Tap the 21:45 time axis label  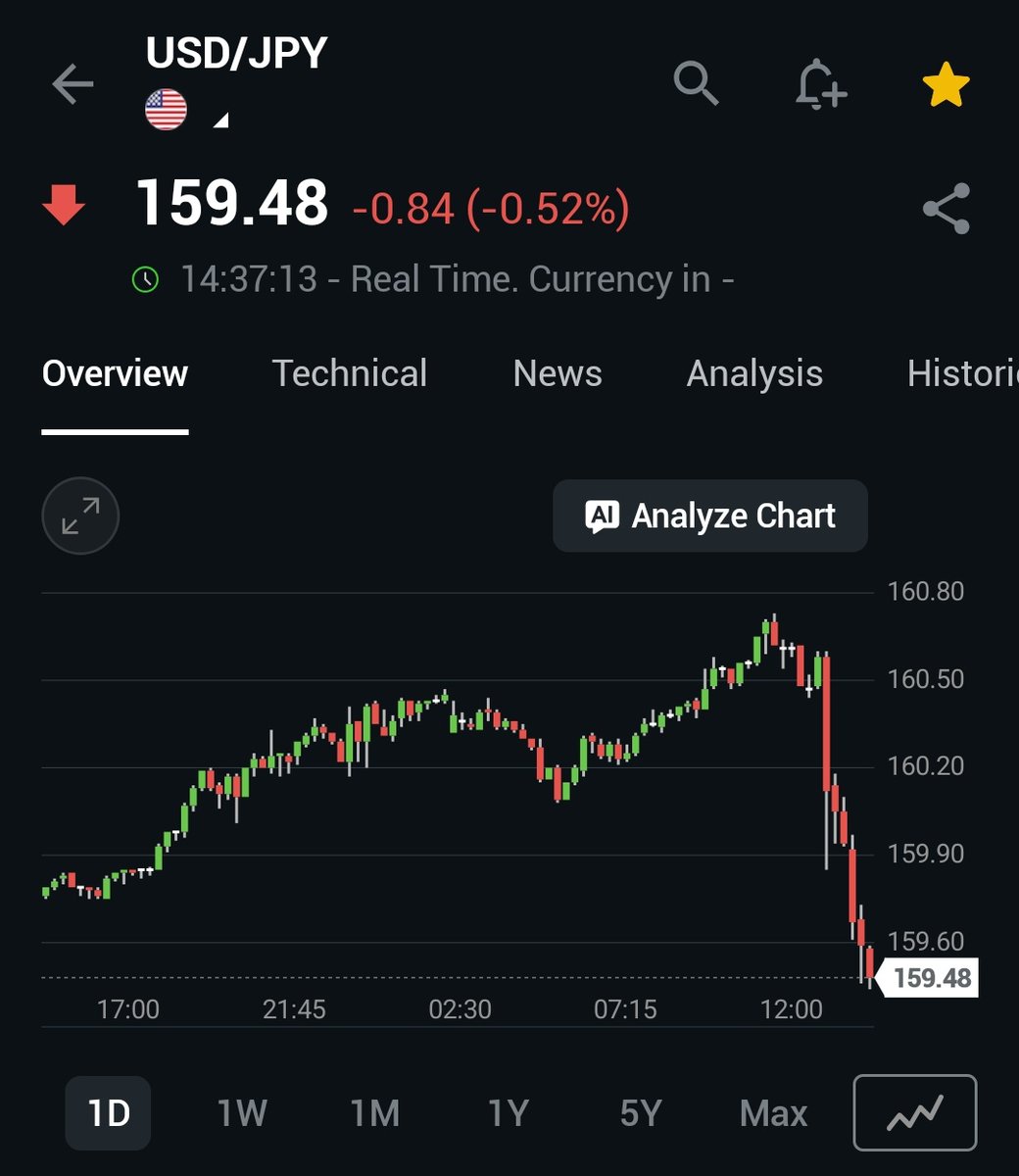[294, 1009]
